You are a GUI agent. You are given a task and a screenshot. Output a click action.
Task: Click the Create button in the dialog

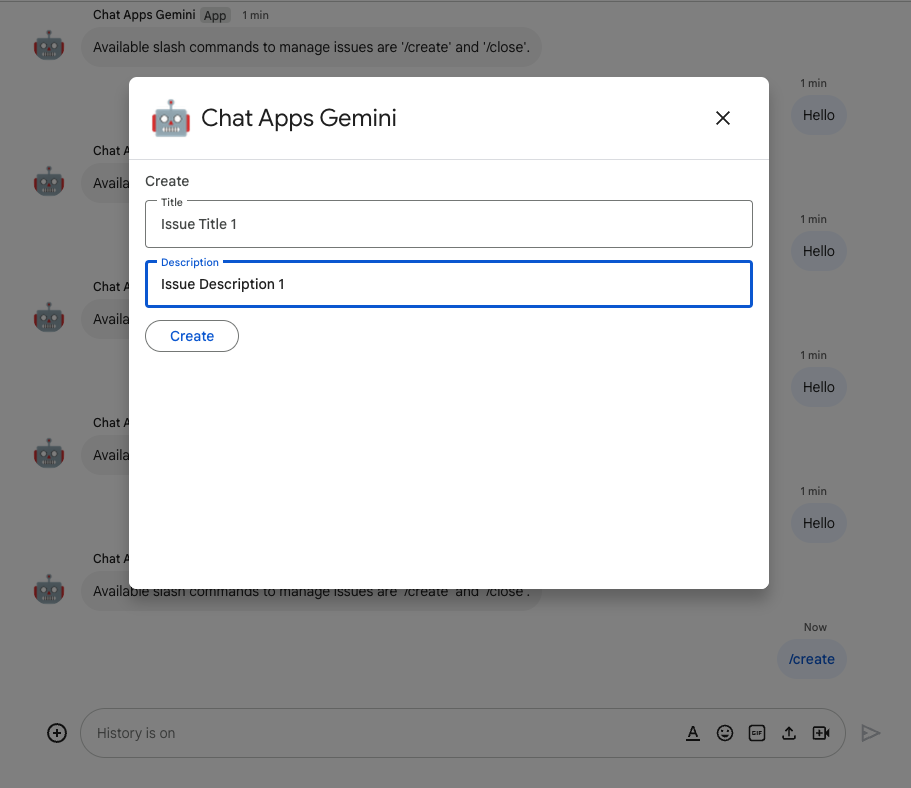pyautogui.click(x=192, y=336)
